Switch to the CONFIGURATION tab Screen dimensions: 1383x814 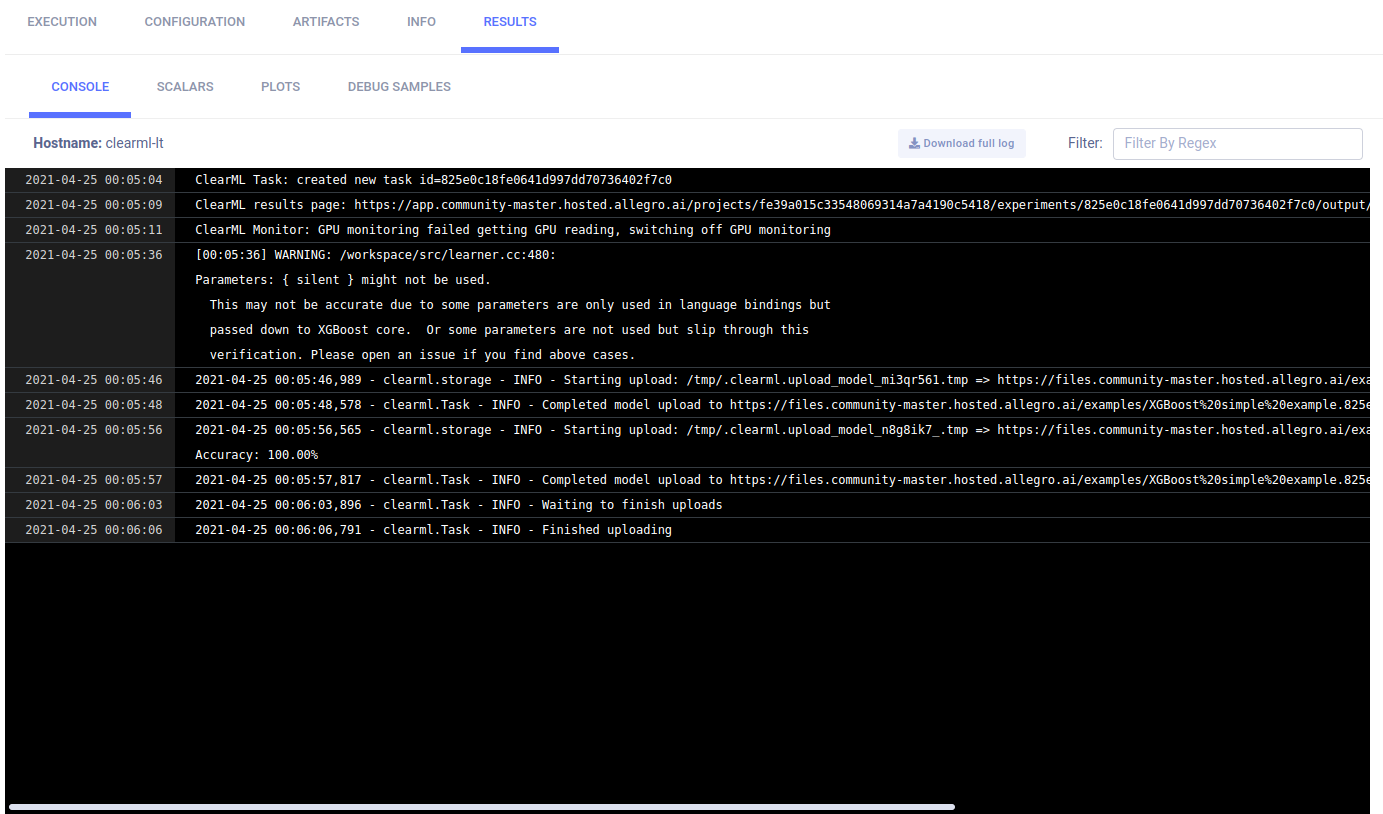(x=195, y=22)
